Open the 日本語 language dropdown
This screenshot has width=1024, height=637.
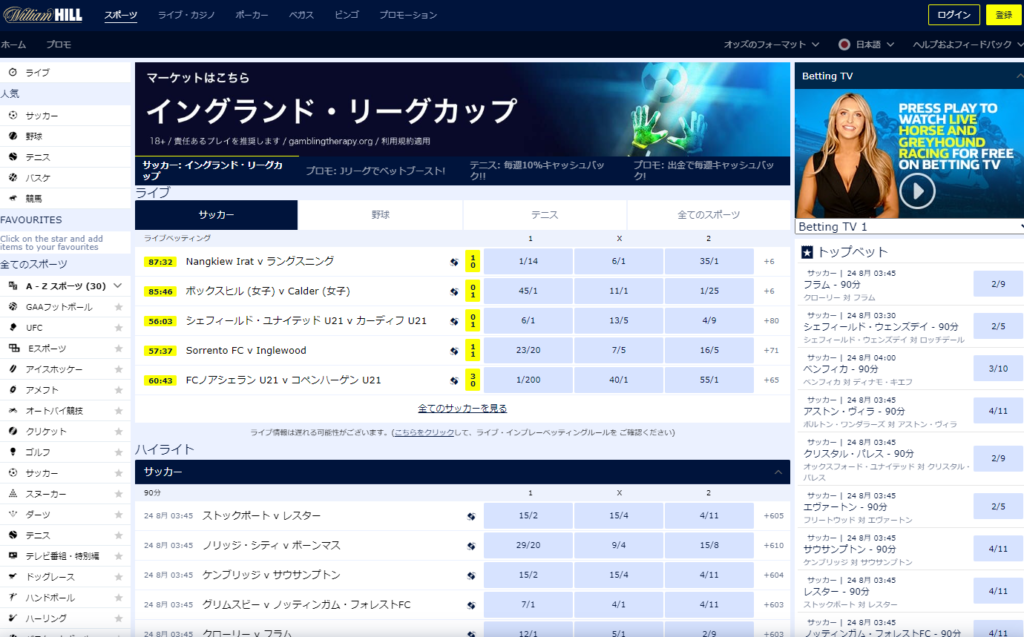(866, 44)
